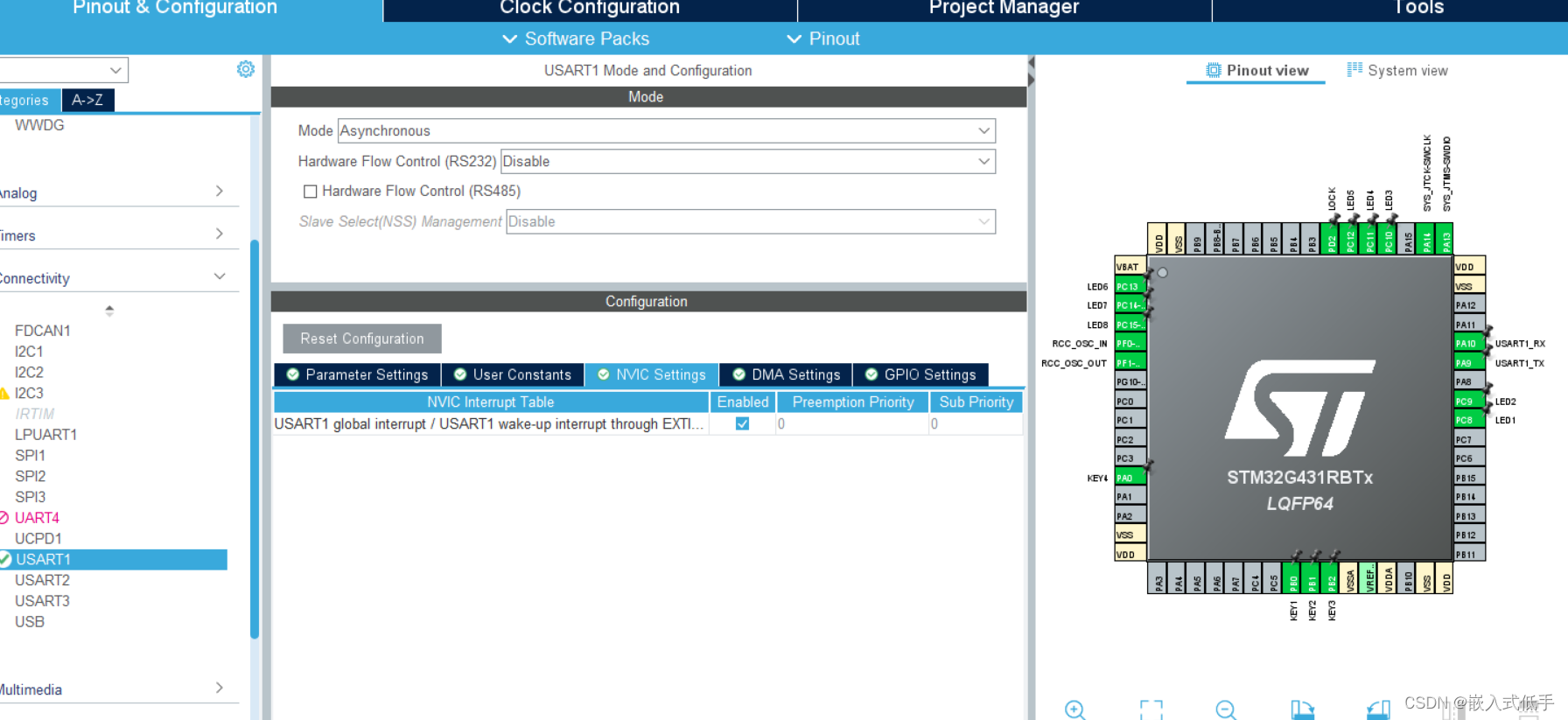Select the unassigned PC7 pin
Screen dimensions: 1568x720
click(x=1469, y=439)
